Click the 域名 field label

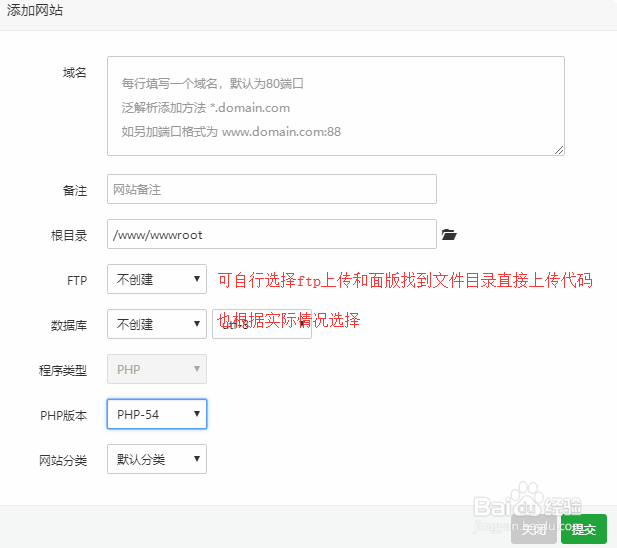click(x=74, y=73)
